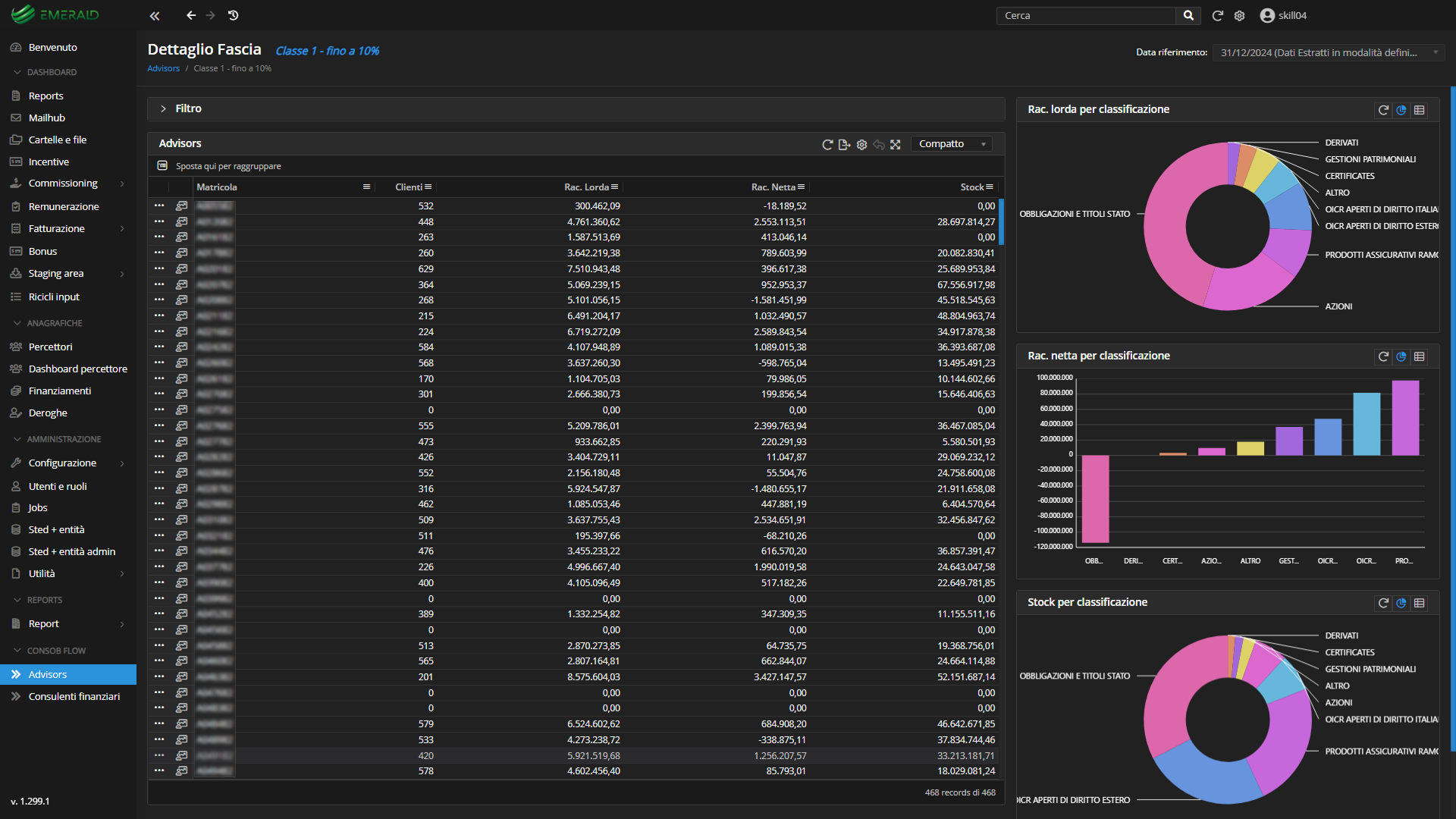The width and height of the screenshot is (1456, 819).
Task: Open row actions for row with 629 clients
Action: pos(159,268)
